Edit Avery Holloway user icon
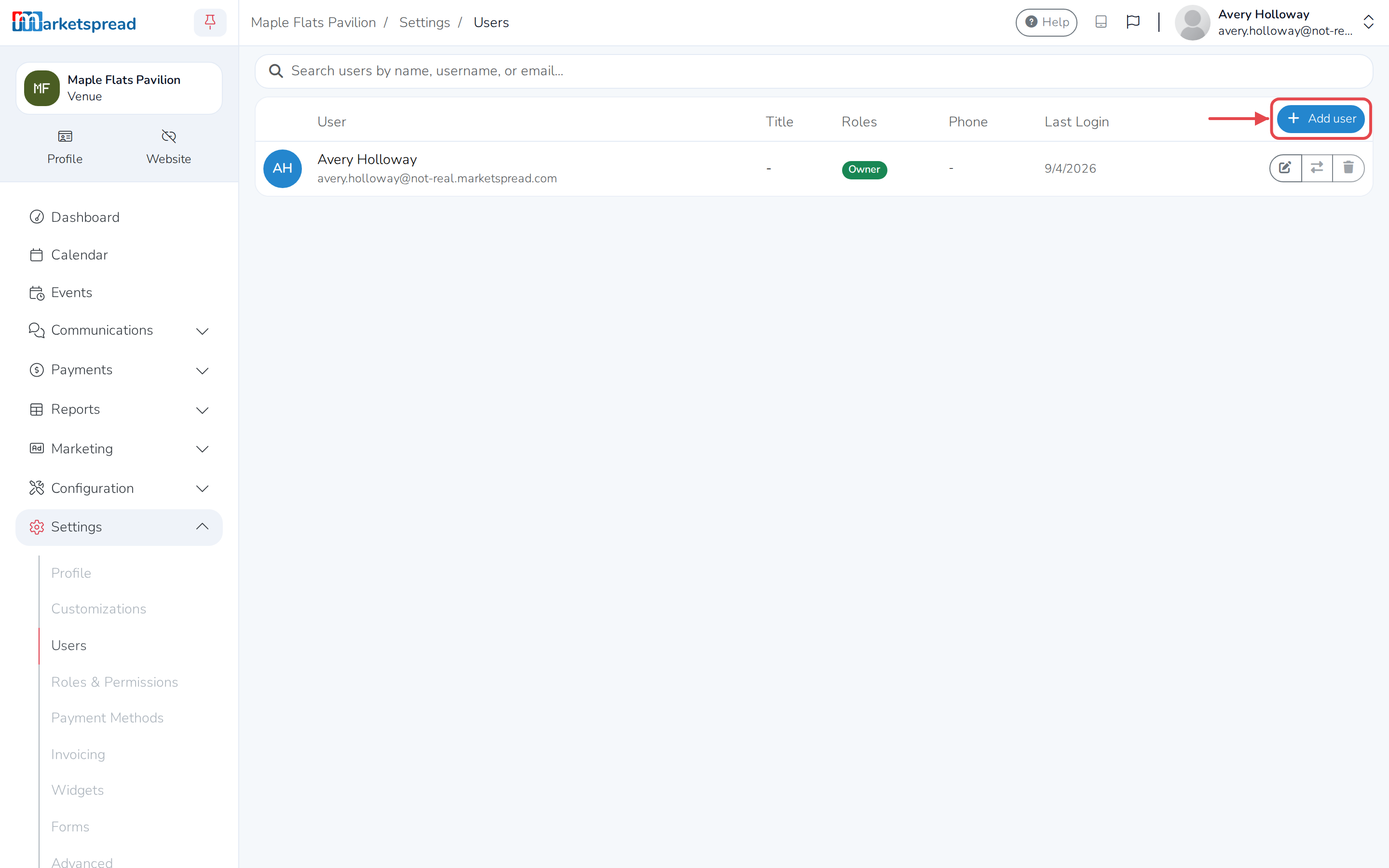This screenshot has height=868, width=1389. [x=1285, y=168]
